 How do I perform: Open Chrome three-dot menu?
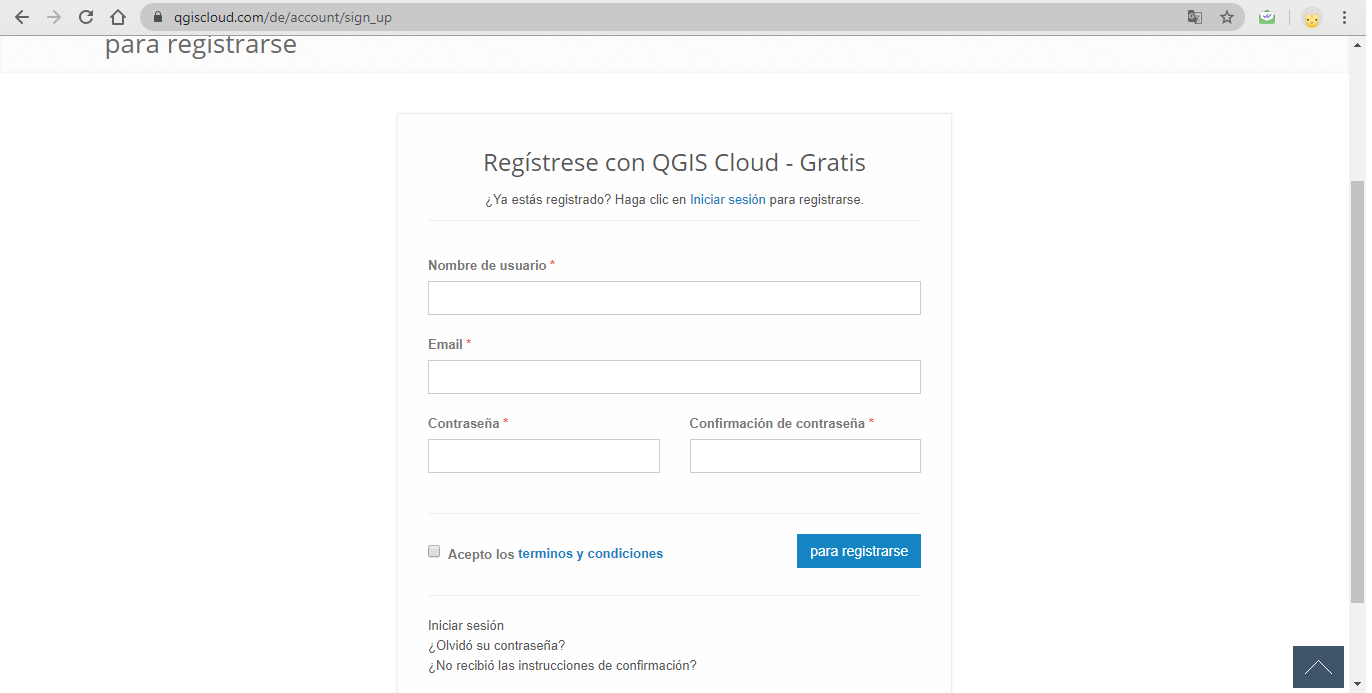pos(1345,17)
